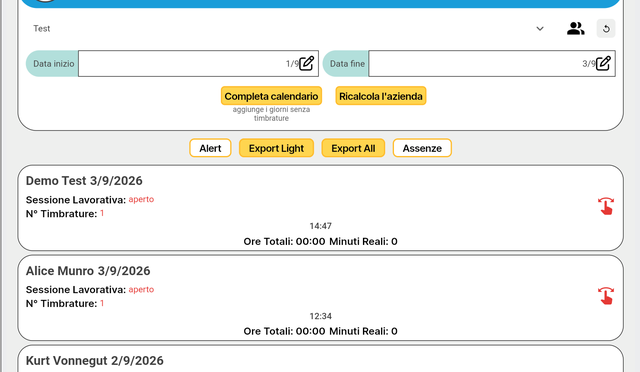
Task: Click Ricalcola l'azienda button
Action: [381, 96]
